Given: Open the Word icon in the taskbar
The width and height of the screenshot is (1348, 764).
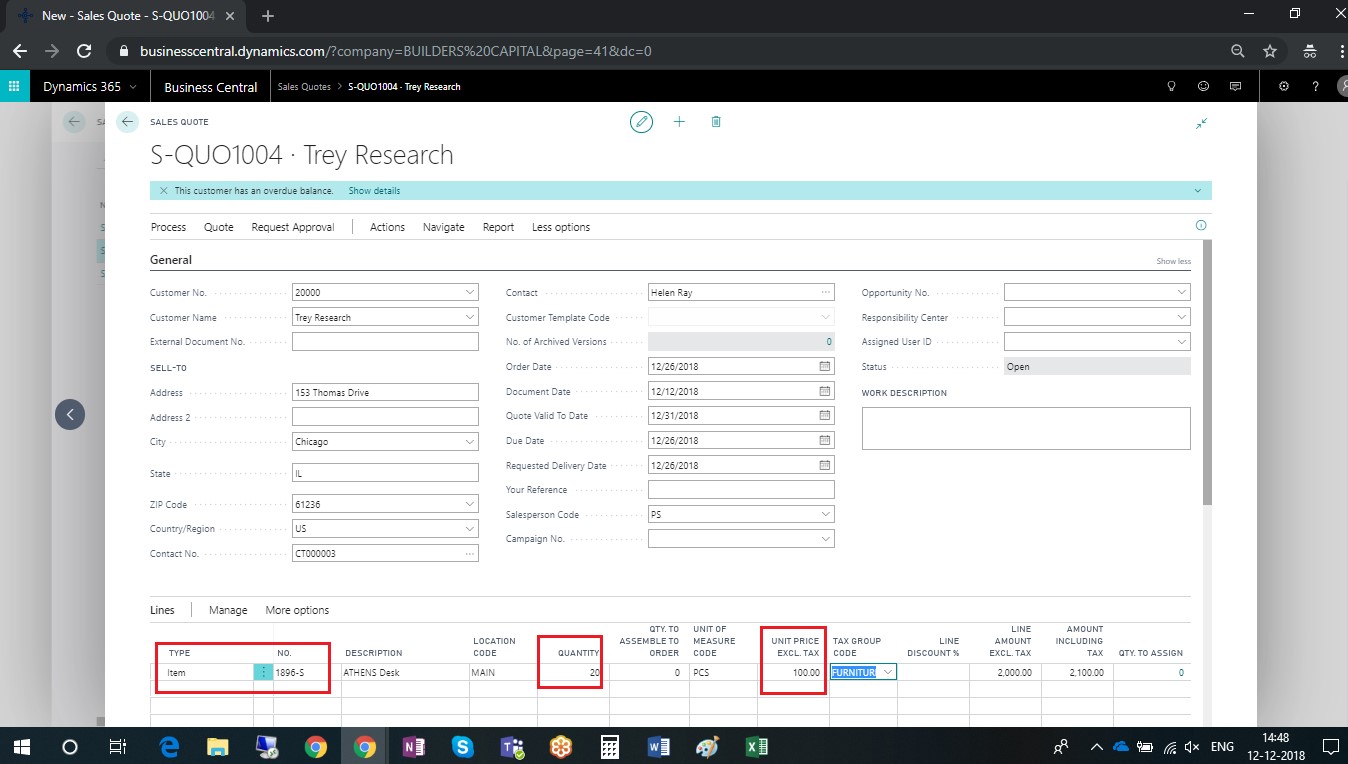Looking at the screenshot, I should 658,747.
